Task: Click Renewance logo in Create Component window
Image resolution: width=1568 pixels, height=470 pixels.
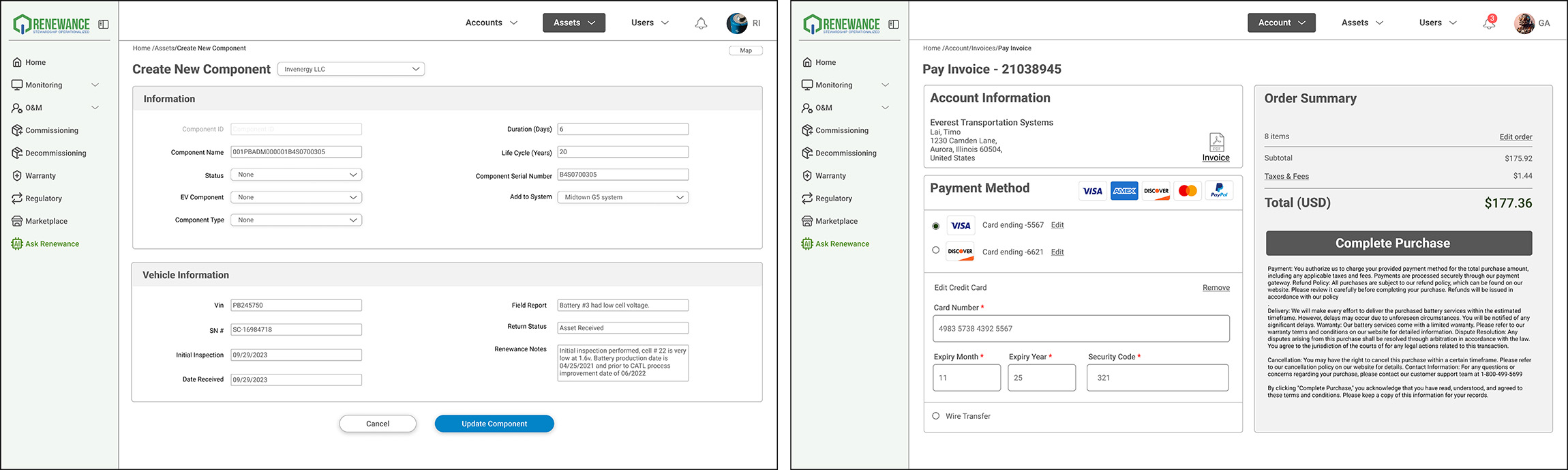Action: pos(52,24)
